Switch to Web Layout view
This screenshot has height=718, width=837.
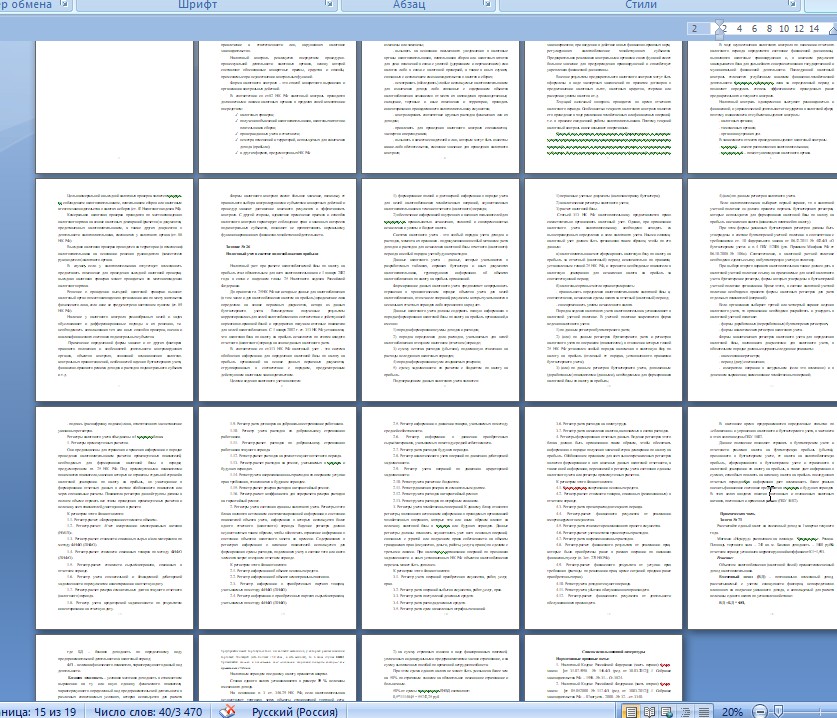pos(667,711)
